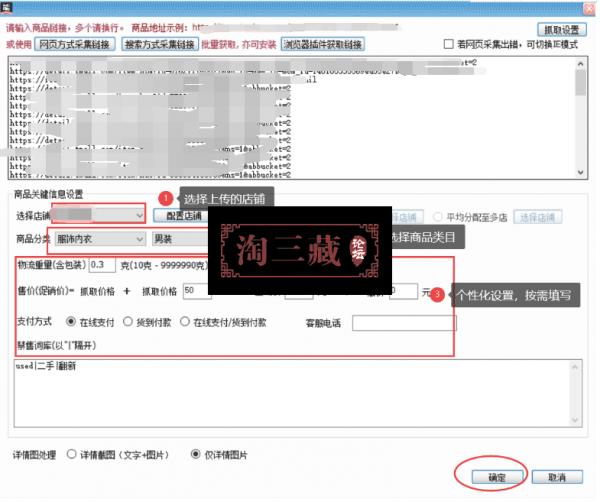Click the 客服电话 input field

point(403,323)
